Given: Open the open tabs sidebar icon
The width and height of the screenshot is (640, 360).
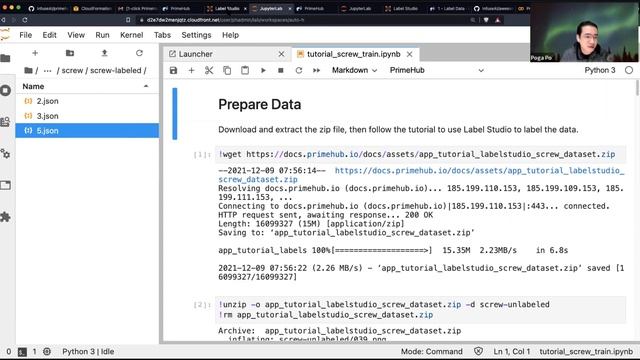Looking at the screenshot, I should click(x=6, y=185).
